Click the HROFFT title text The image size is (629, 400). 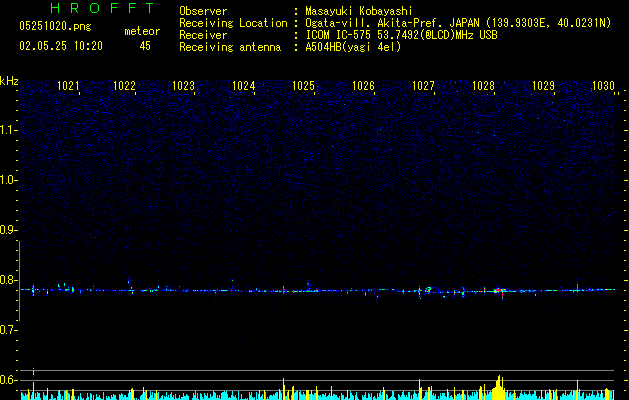pos(103,8)
